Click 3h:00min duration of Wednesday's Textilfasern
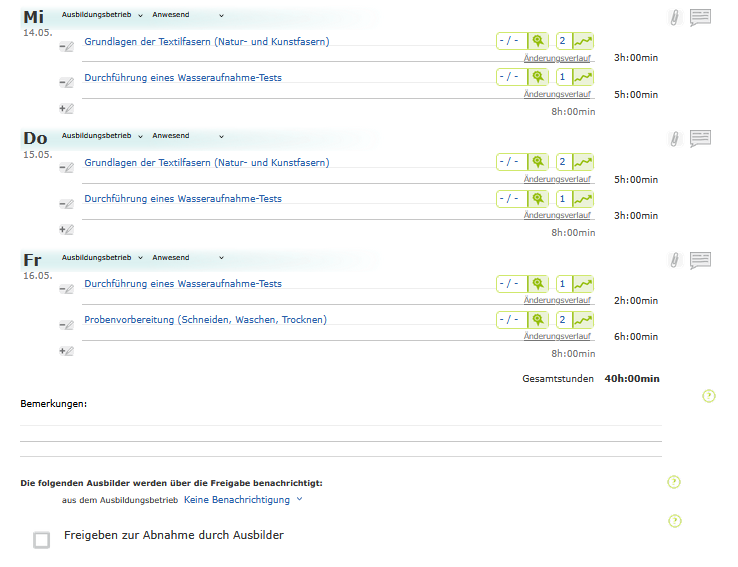 pos(636,58)
